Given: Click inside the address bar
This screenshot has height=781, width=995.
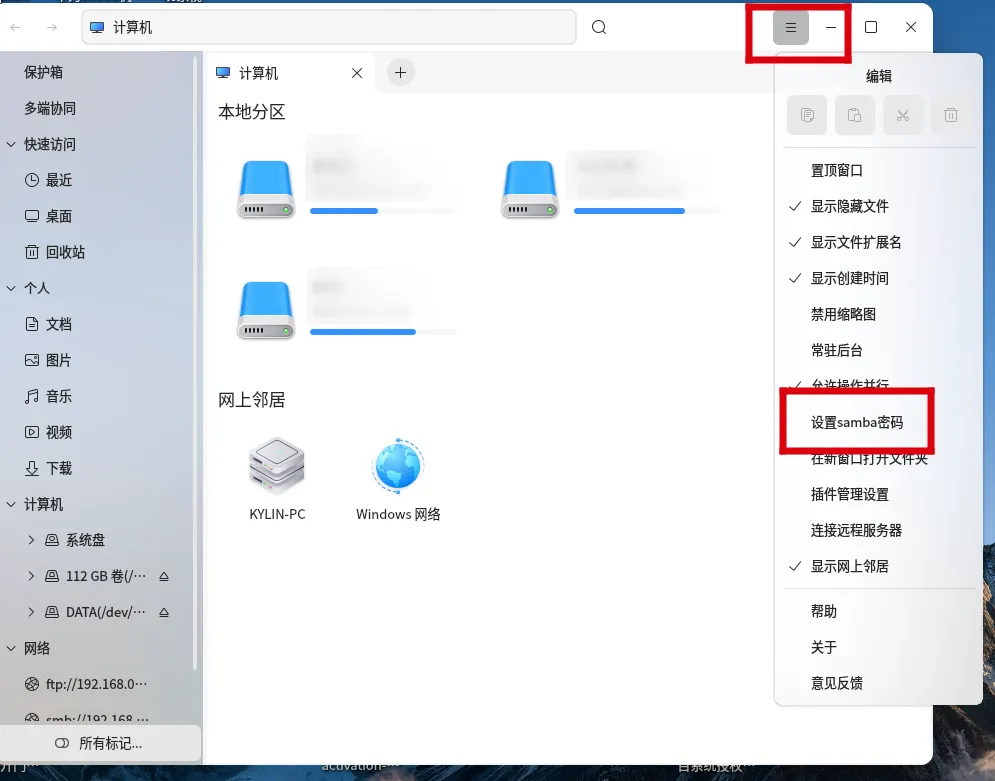Looking at the screenshot, I should (330, 27).
